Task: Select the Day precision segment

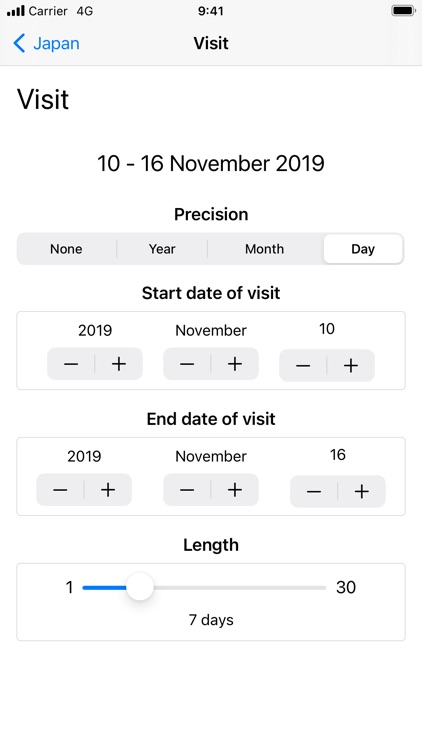Action: point(363,249)
